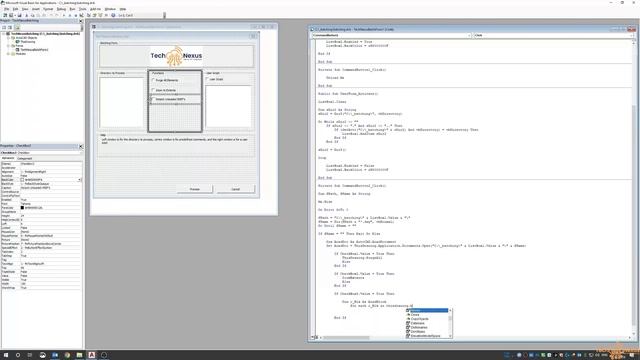Toggle the User Script checkbox on form
The width and height of the screenshot is (640, 360).
point(207,79)
